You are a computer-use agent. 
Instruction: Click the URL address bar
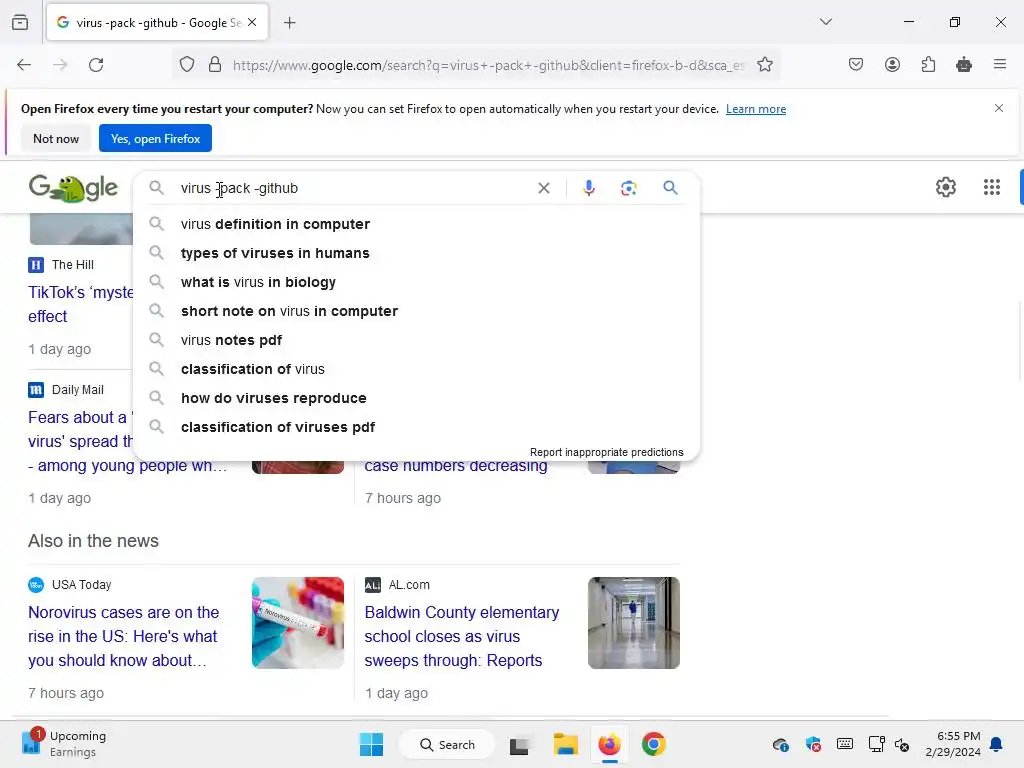[x=488, y=65]
